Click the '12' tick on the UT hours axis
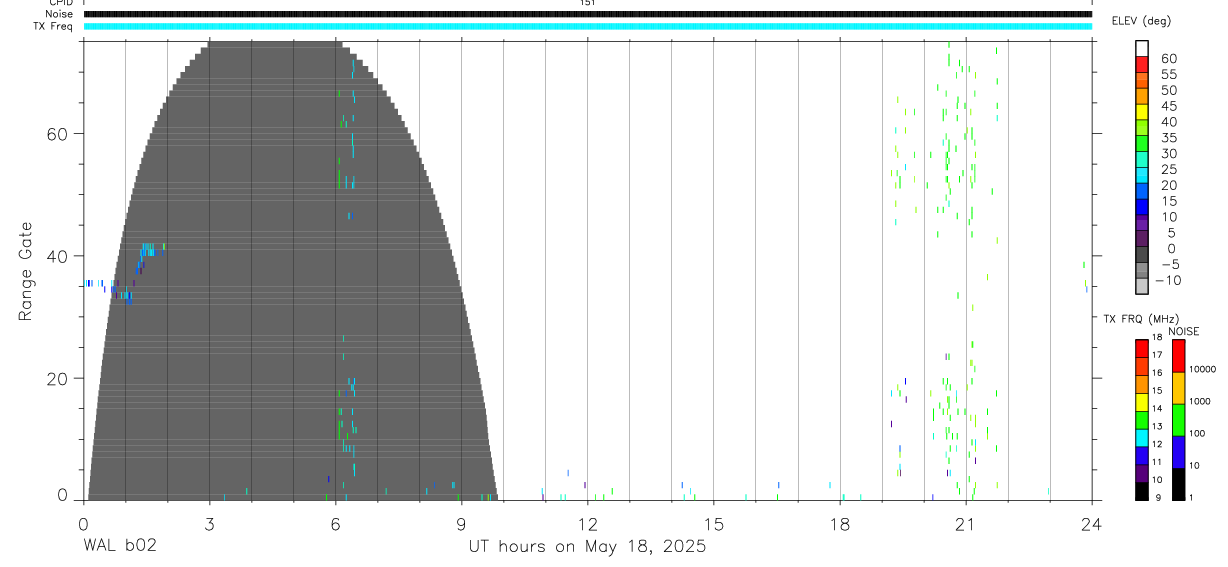 (x=587, y=523)
